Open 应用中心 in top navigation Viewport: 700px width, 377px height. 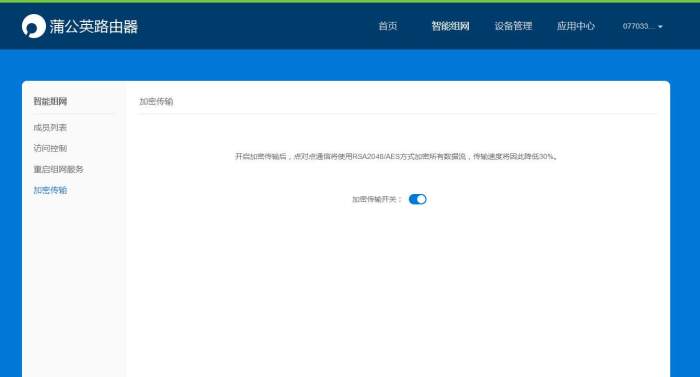[x=575, y=26]
